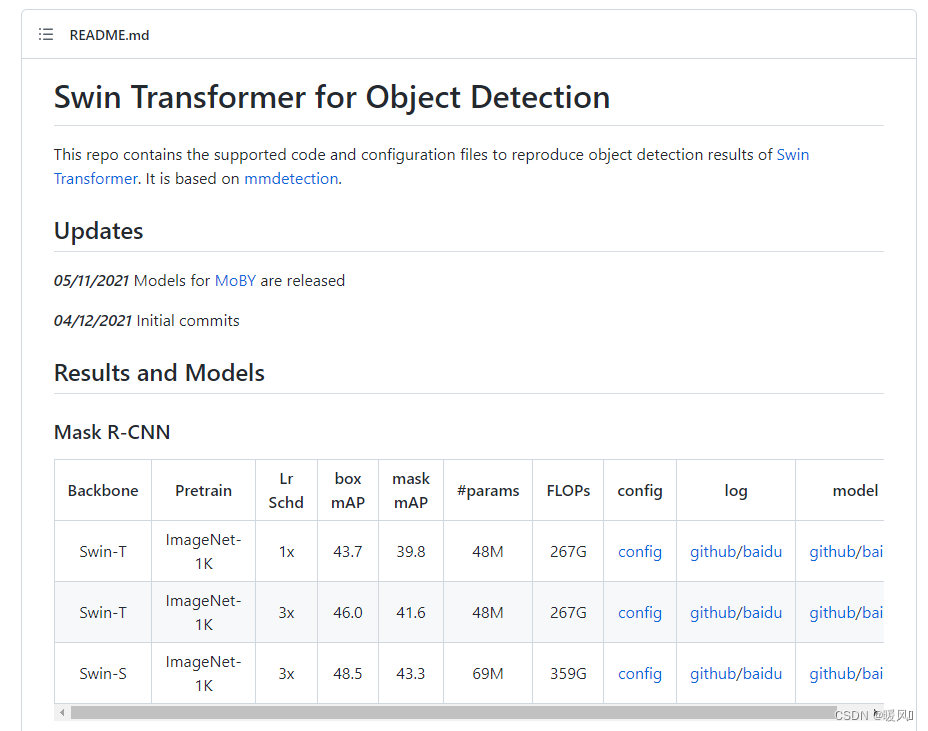Open config link for Swin-T 1x row
This screenshot has height=731, width=928.
640,552
